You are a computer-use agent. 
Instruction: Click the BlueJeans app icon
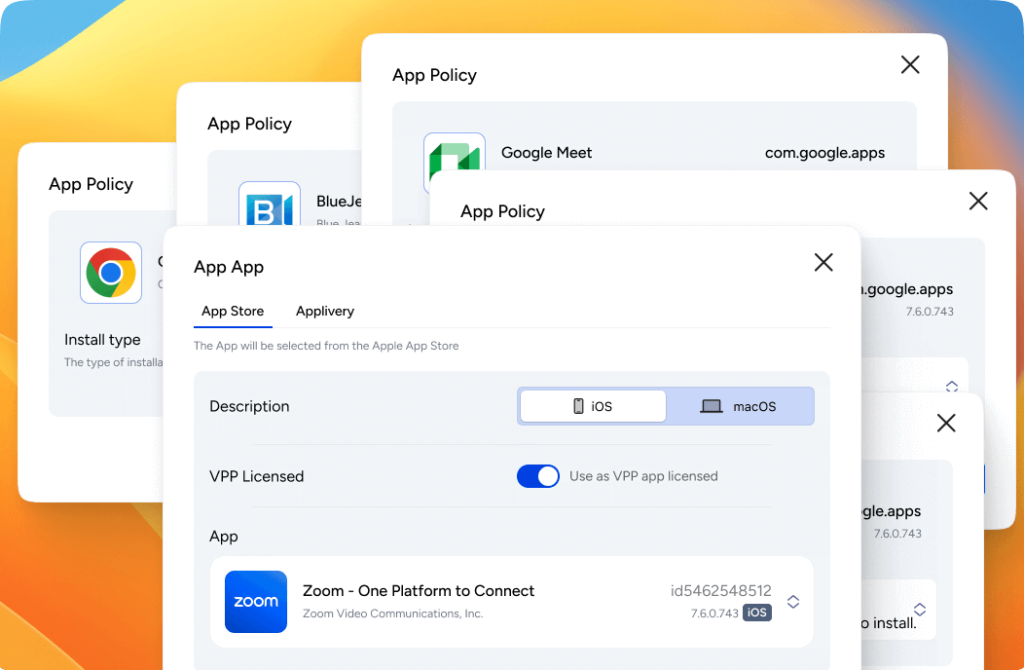pos(269,207)
